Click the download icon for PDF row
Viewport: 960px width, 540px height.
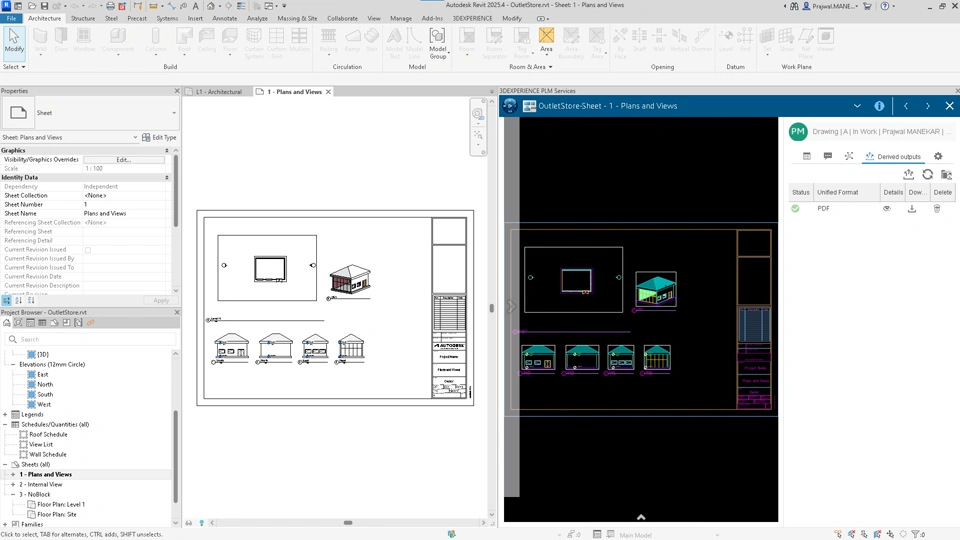click(912, 208)
